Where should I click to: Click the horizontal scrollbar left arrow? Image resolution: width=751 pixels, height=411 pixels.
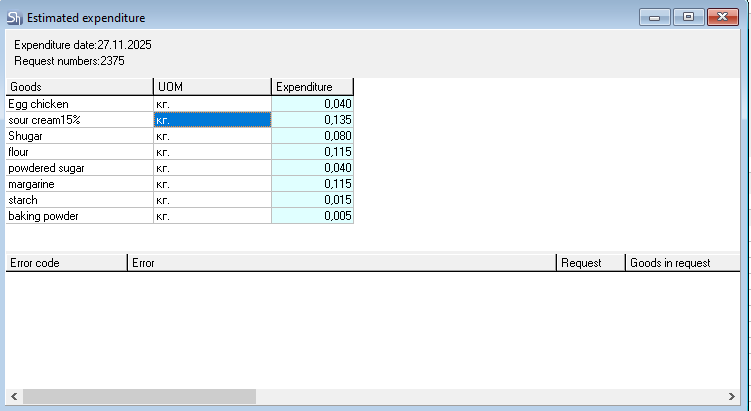click(x=13, y=397)
